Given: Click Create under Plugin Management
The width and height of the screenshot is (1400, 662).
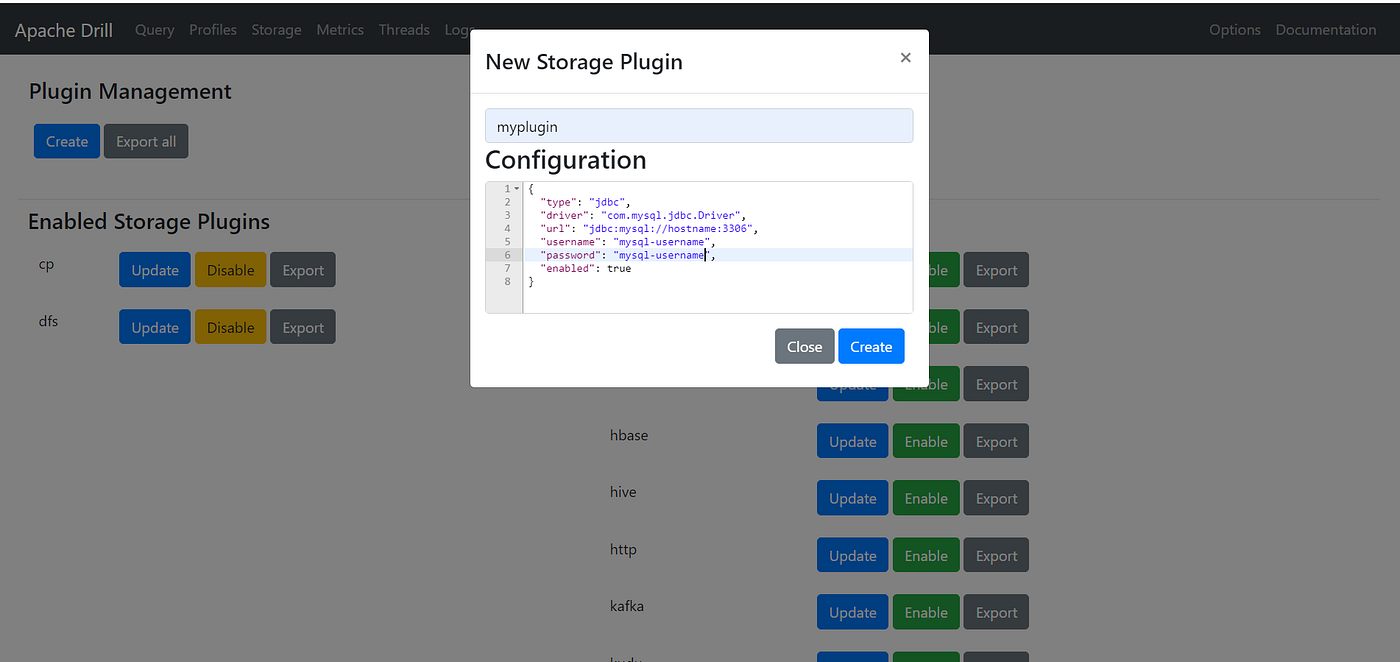Looking at the screenshot, I should (67, 141).
